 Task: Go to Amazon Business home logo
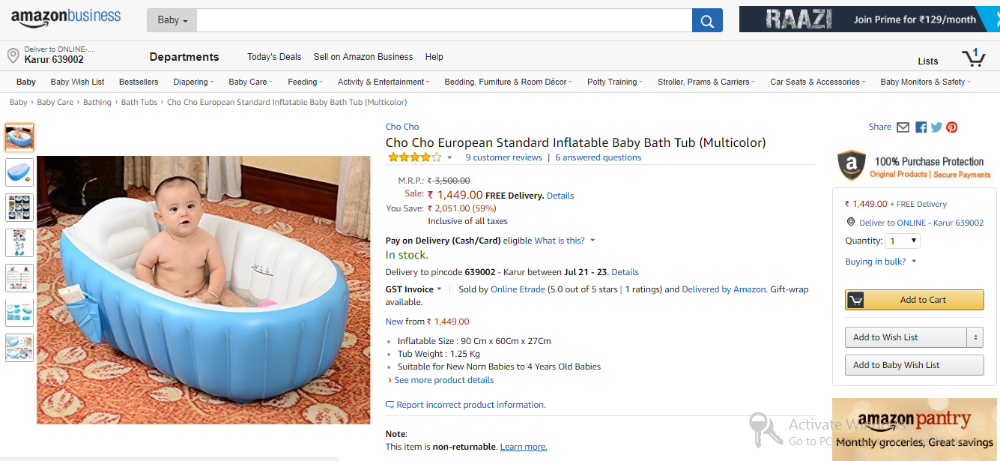66,18
